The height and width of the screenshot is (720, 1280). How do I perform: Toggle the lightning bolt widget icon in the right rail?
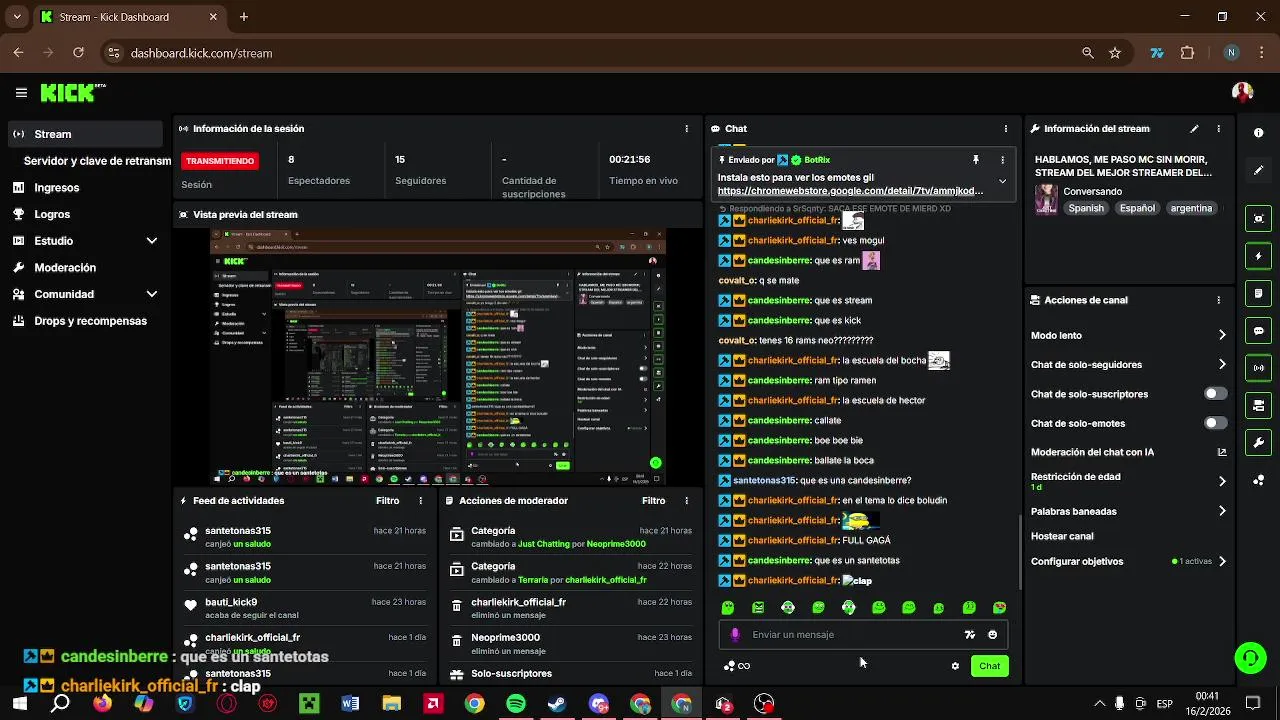1258,256
